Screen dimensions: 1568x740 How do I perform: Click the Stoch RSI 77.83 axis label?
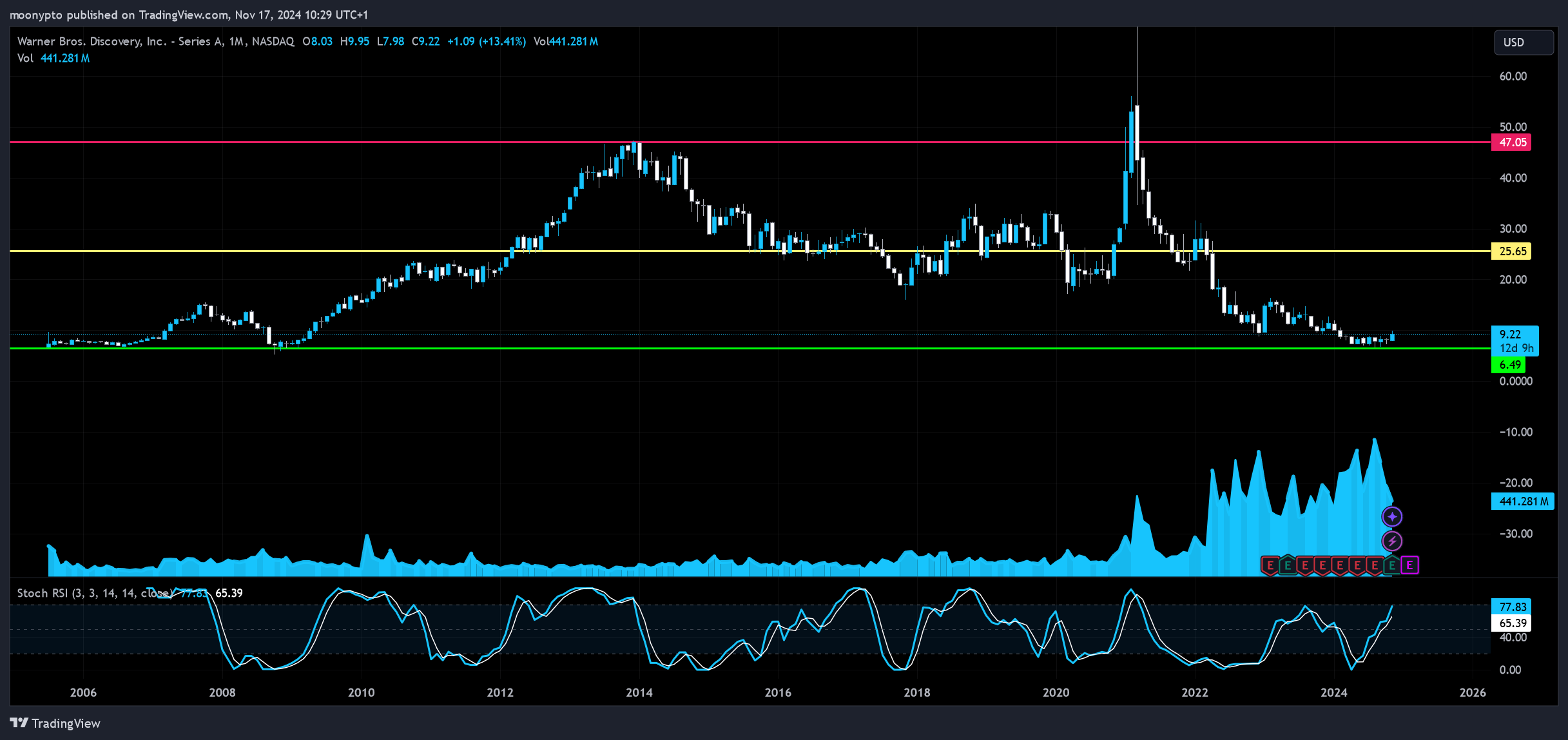(1511, 607)
